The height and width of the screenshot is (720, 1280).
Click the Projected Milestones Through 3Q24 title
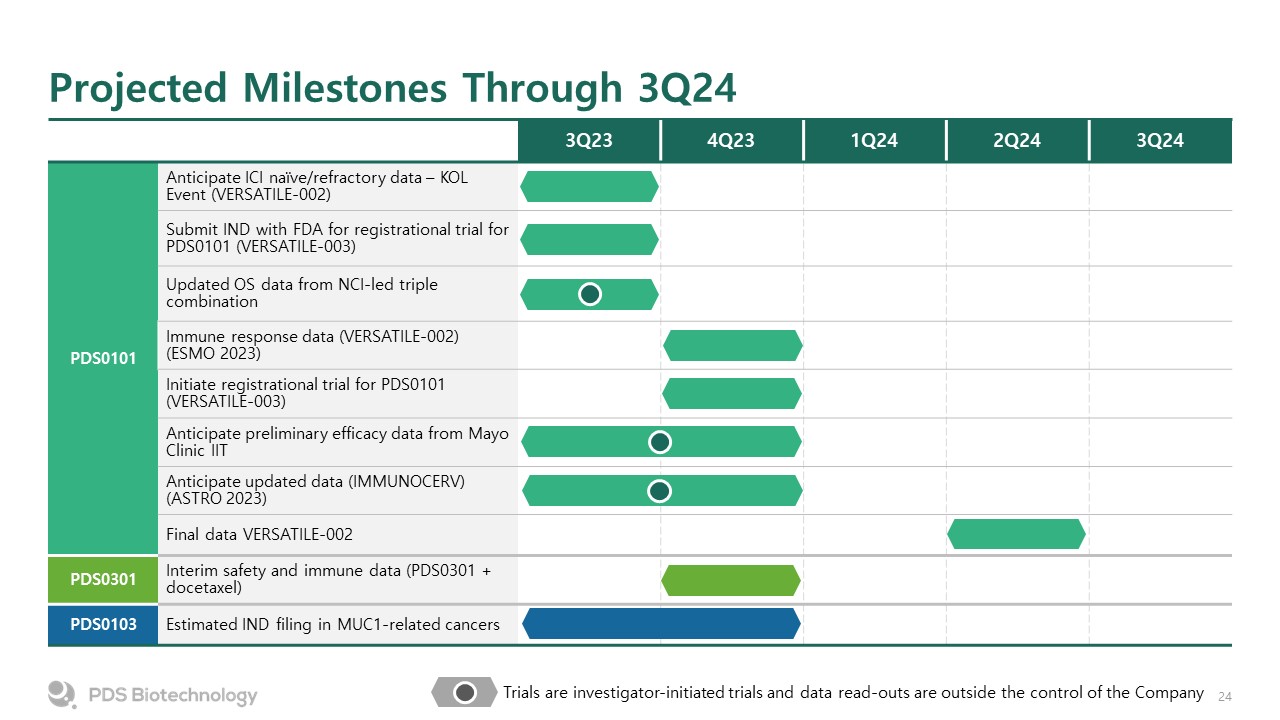(x=393, y=88)
